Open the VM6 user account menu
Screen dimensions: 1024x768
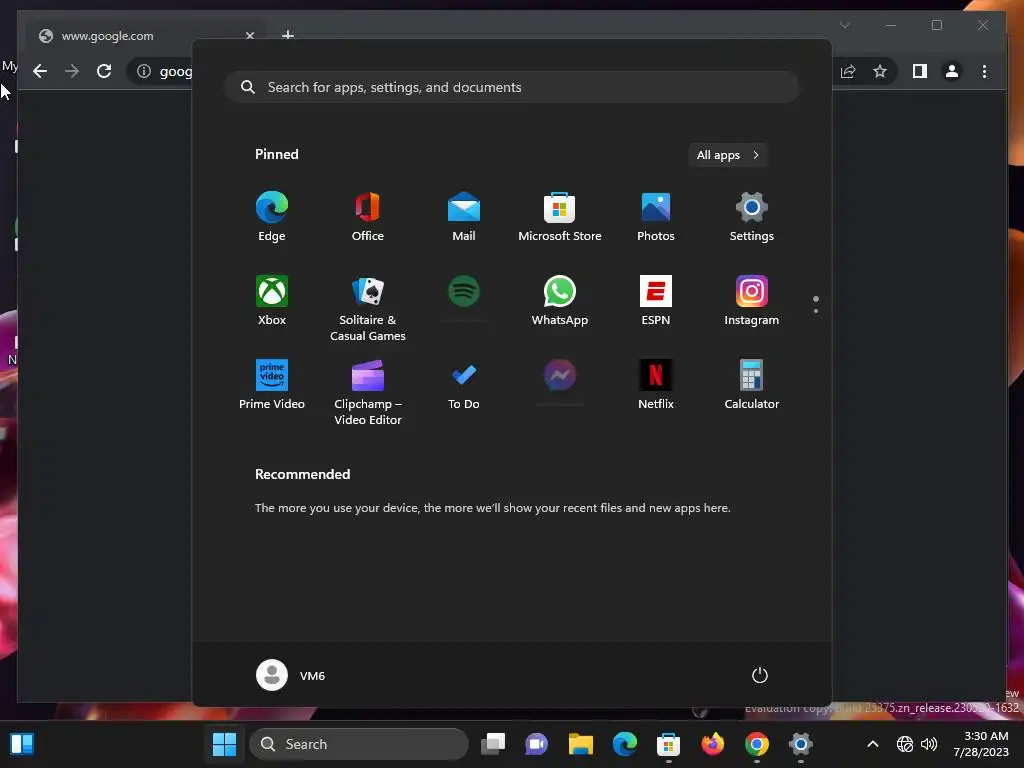(291, 675)
